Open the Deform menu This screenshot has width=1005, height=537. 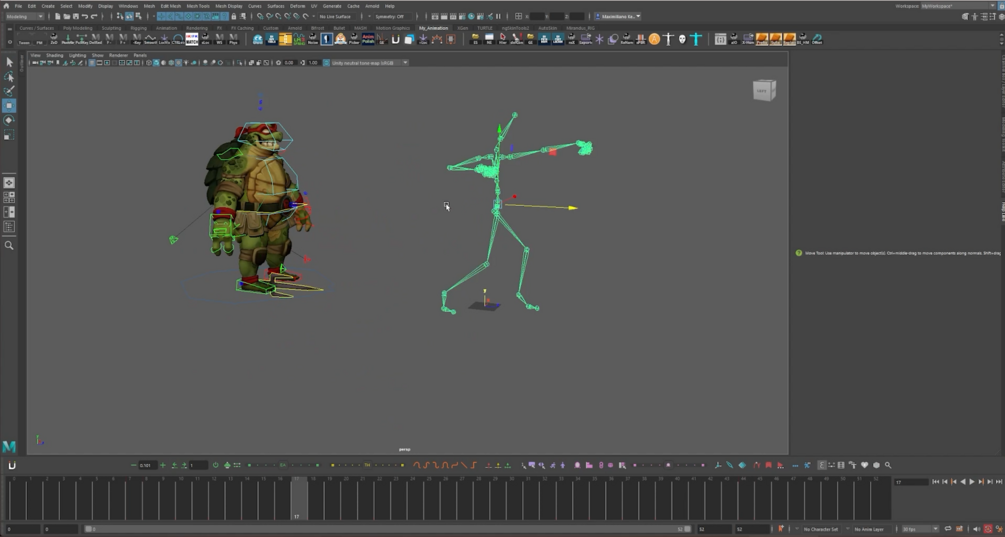pos(297,6)
